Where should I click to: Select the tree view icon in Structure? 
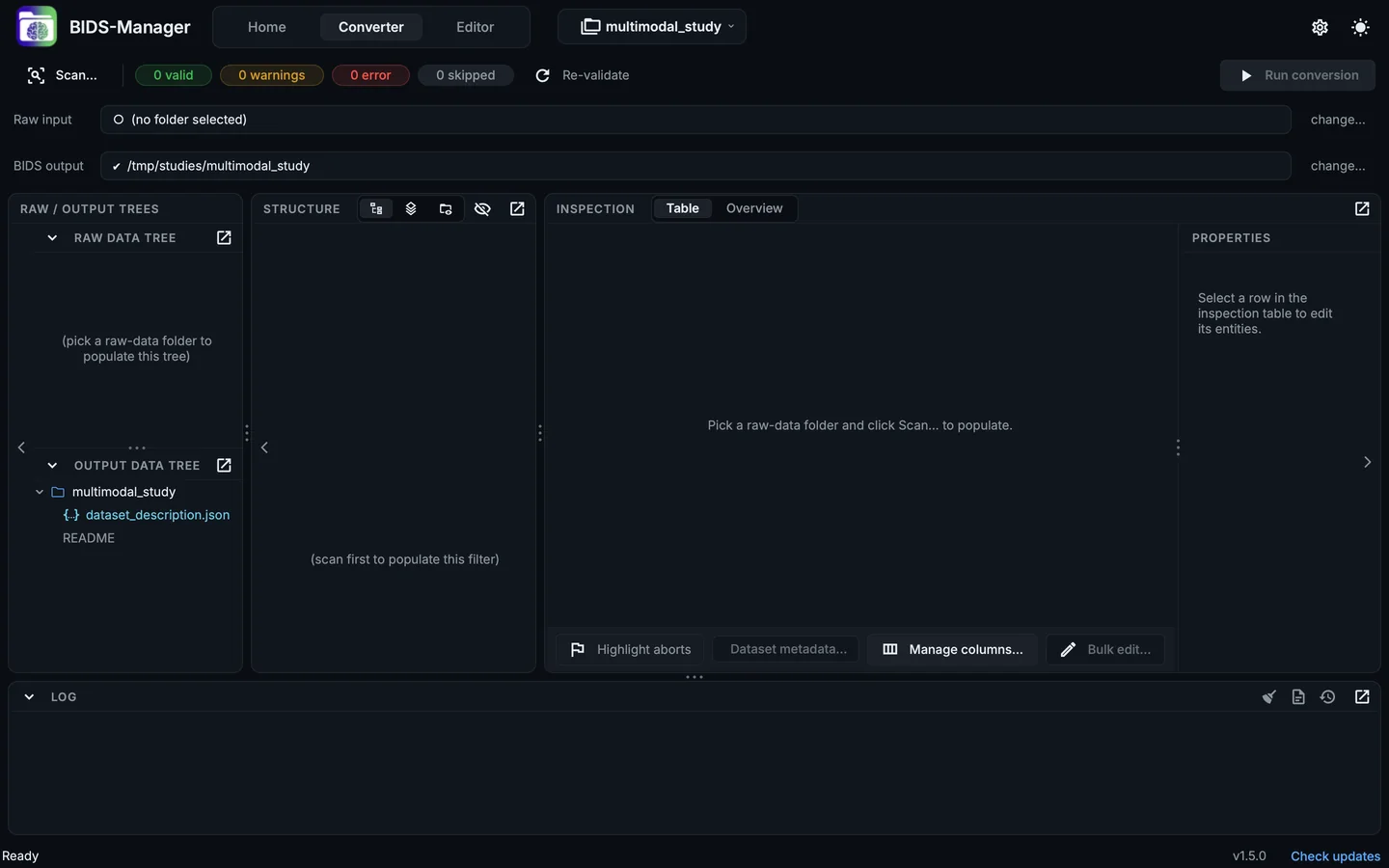click(376, 208)
